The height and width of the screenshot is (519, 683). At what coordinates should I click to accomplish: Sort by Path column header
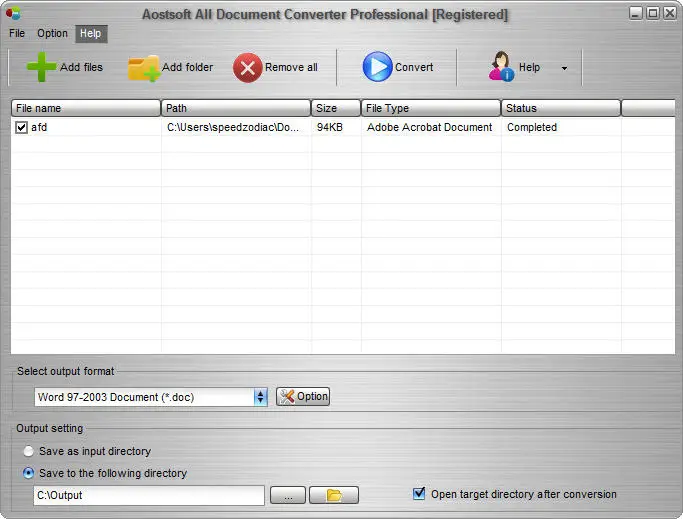click(236, 108)
